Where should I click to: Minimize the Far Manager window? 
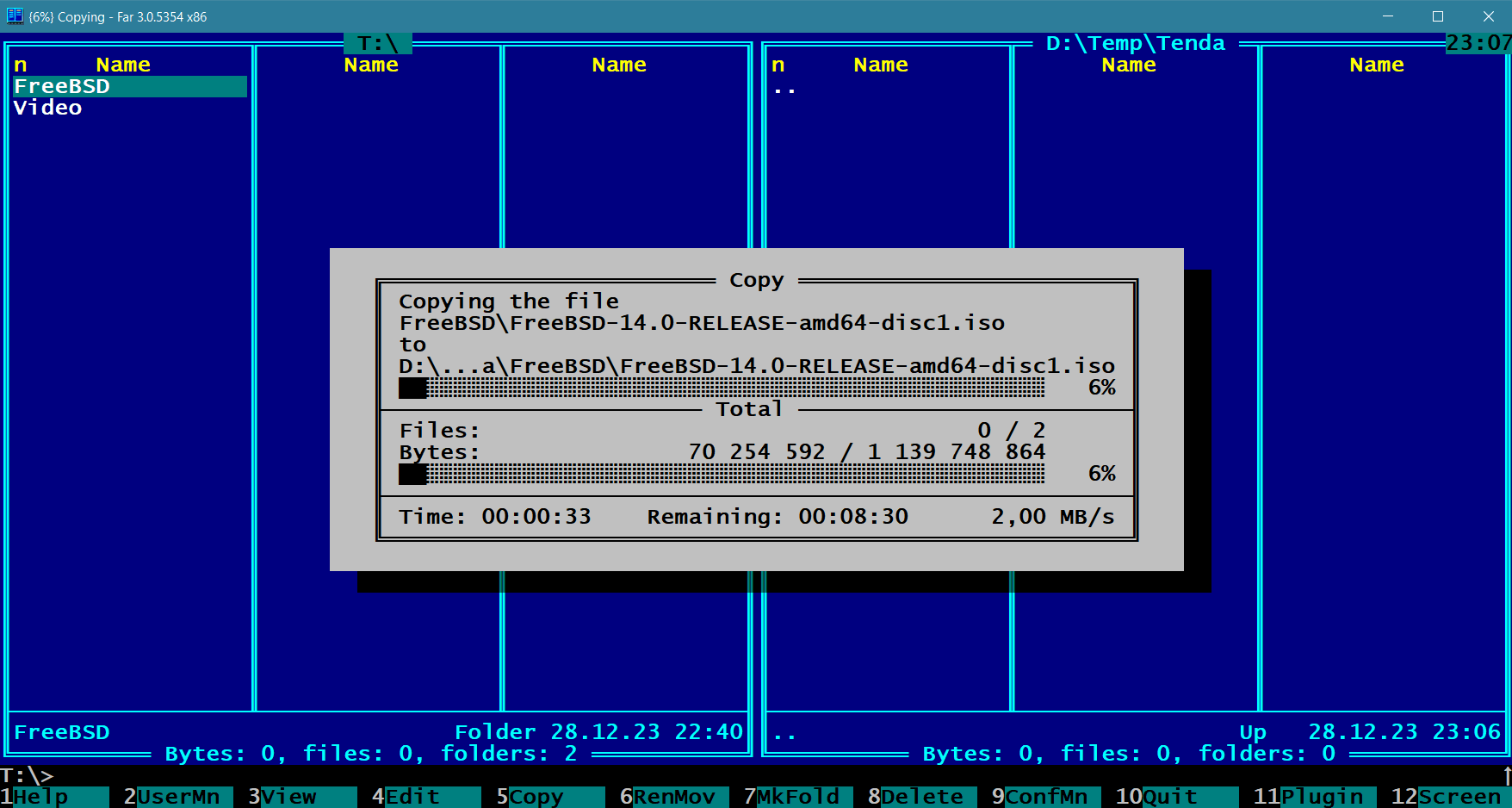click(1388, 16)
